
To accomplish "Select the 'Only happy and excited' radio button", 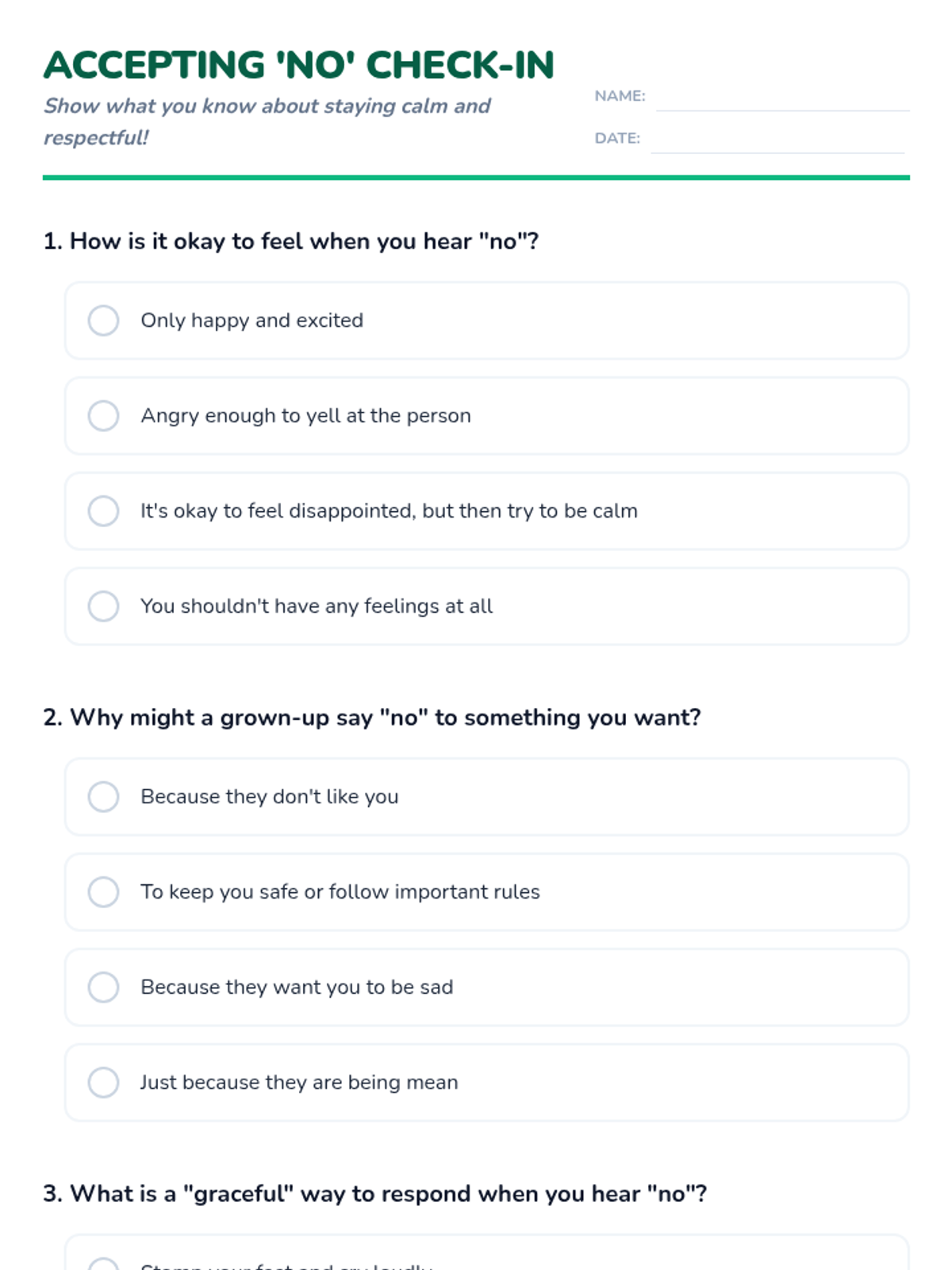I will click(x=103, y=321).
